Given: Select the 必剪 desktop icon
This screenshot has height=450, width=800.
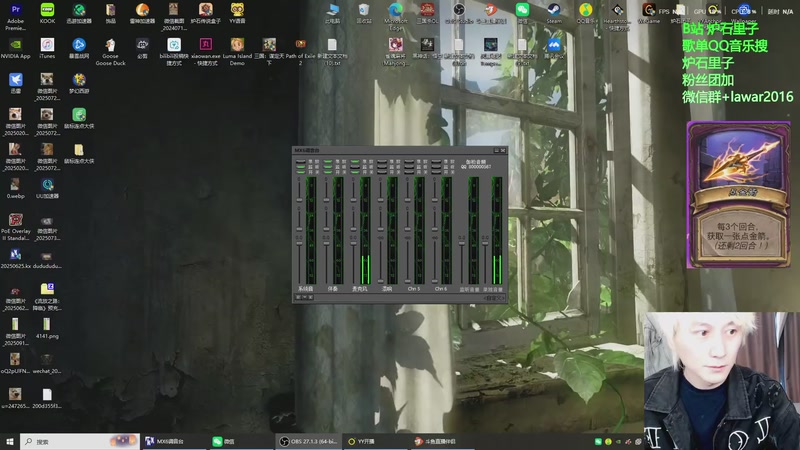Looking at the screenshot, I should (x=142, y=49).
